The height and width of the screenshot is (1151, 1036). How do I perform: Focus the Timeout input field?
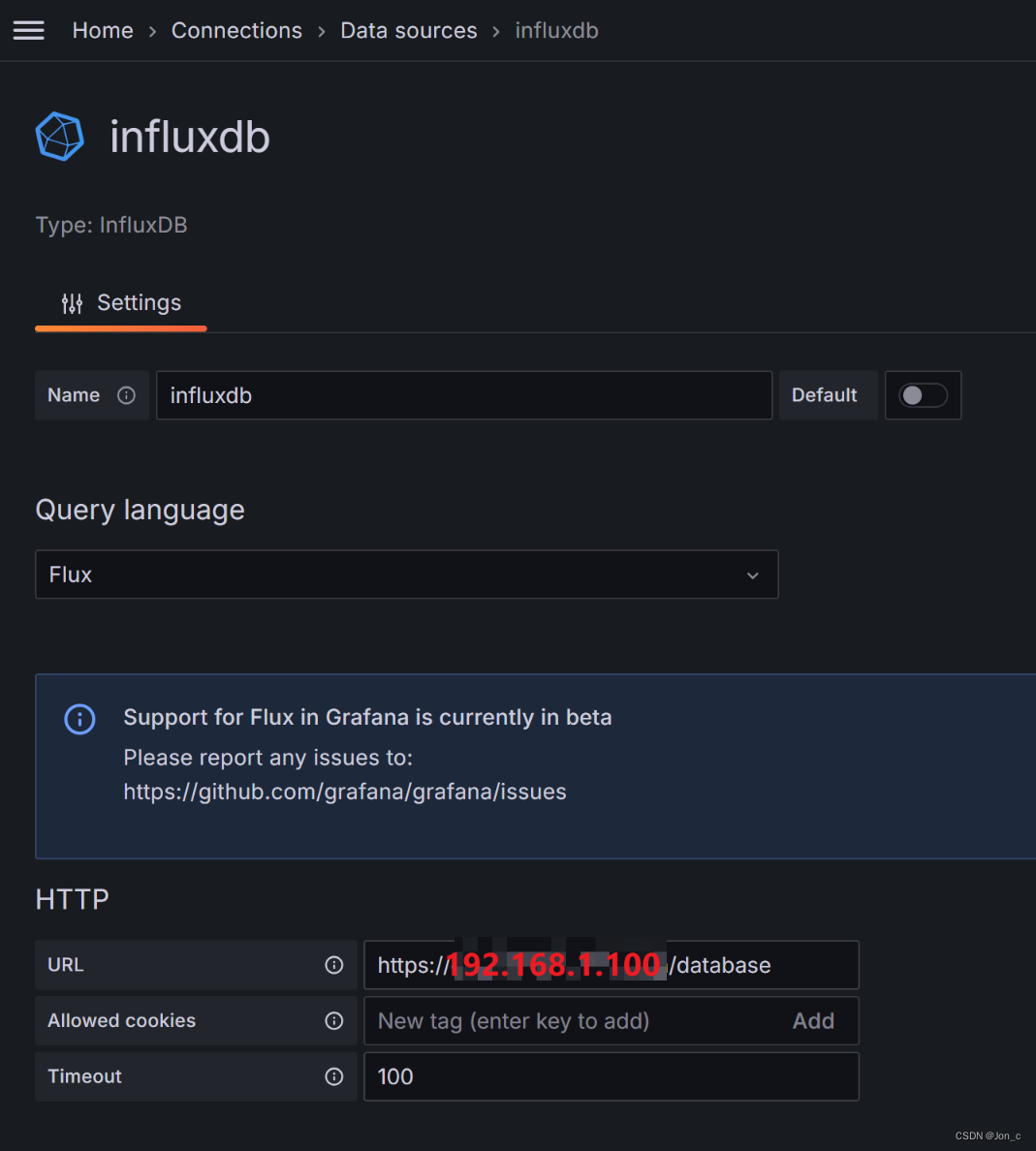[x=612, y=1076]
